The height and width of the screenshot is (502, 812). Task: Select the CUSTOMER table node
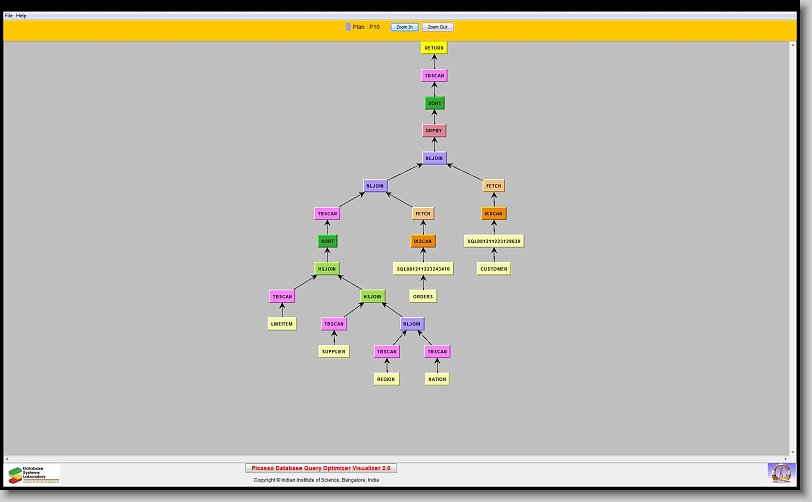pyautogui.click(x=493, y=269)
